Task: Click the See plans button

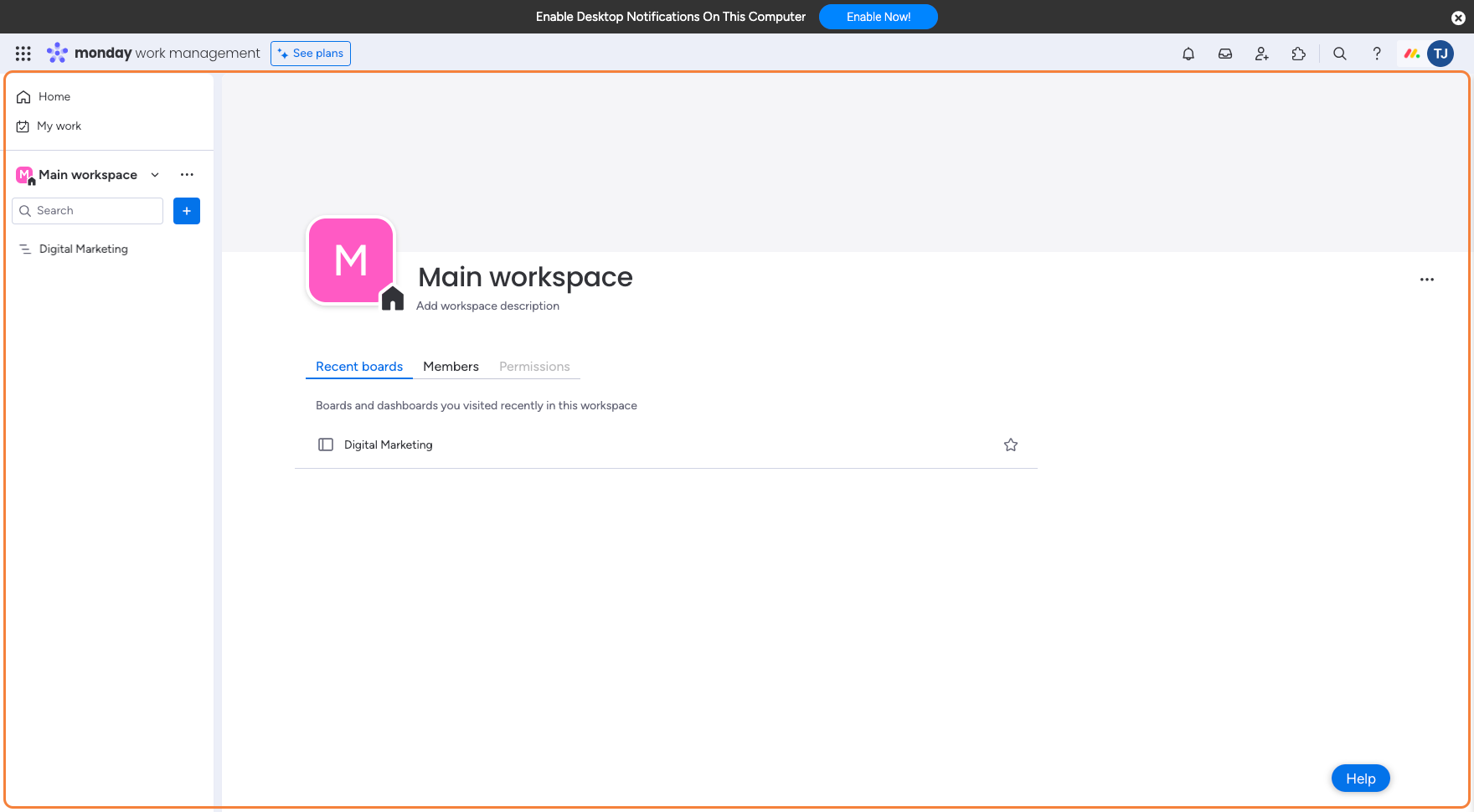Action: [x=311, y=54]
